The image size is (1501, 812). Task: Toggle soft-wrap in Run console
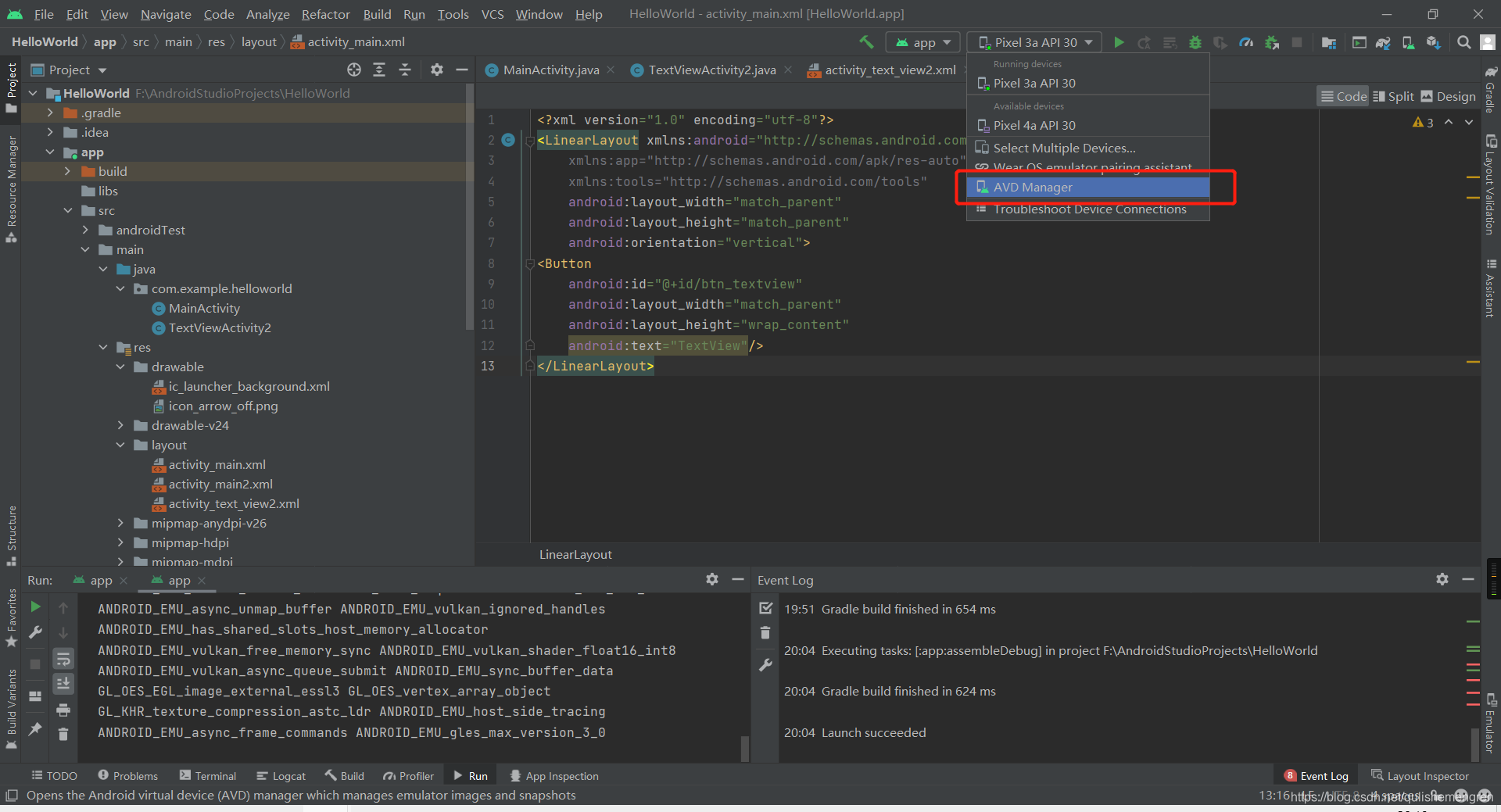pos(63,659)
